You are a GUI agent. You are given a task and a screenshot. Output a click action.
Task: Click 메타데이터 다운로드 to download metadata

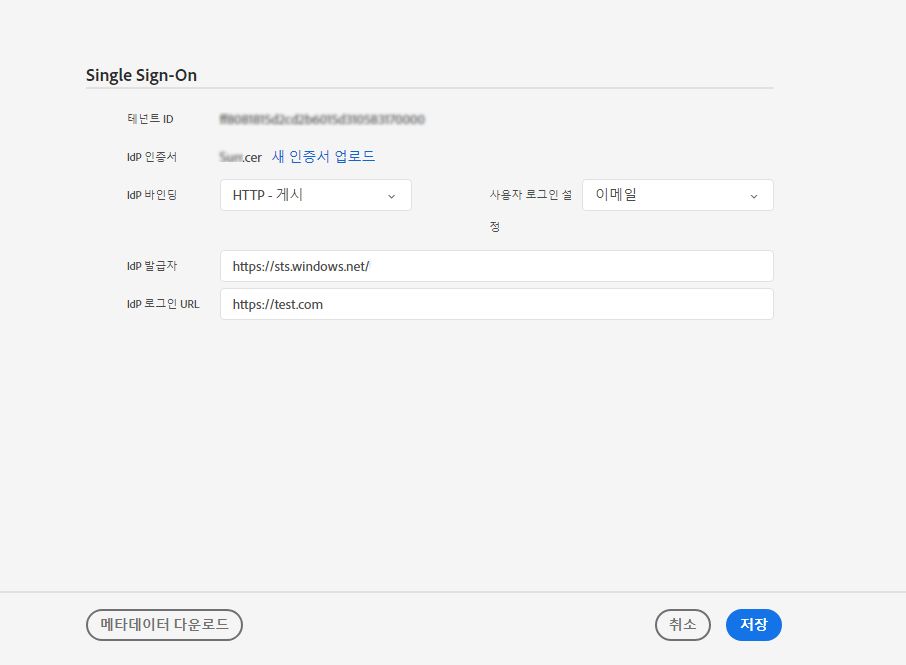coord(164,624)
